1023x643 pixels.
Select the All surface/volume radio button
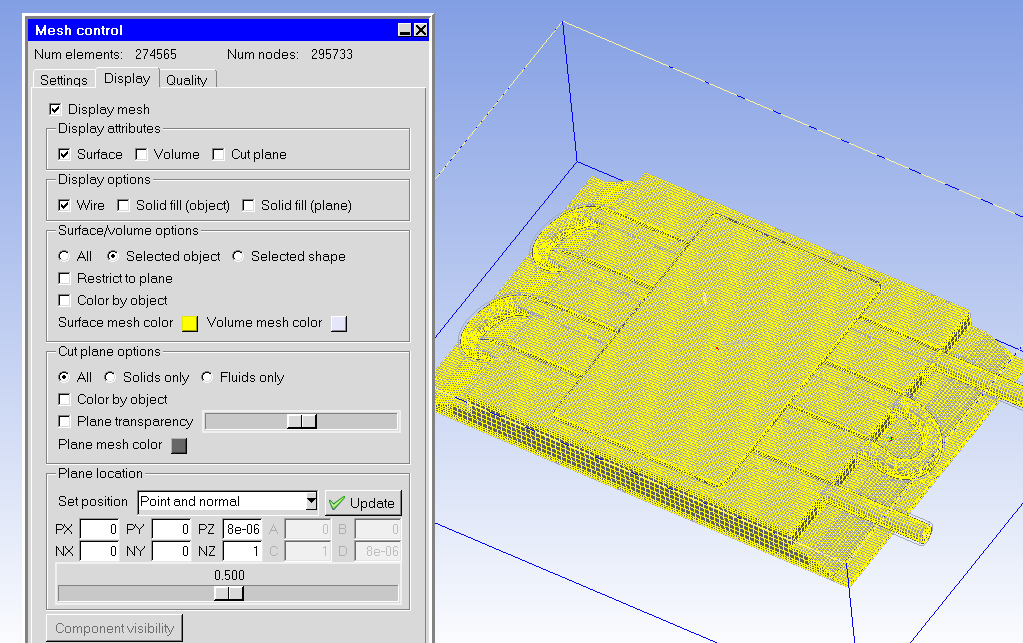tap(64, 256)
